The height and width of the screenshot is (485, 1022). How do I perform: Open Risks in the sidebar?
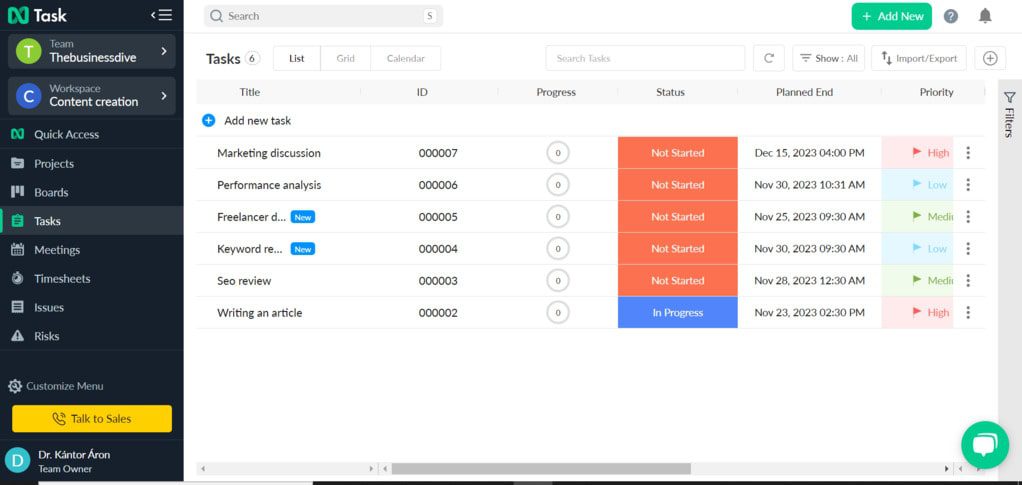(92, 336)
